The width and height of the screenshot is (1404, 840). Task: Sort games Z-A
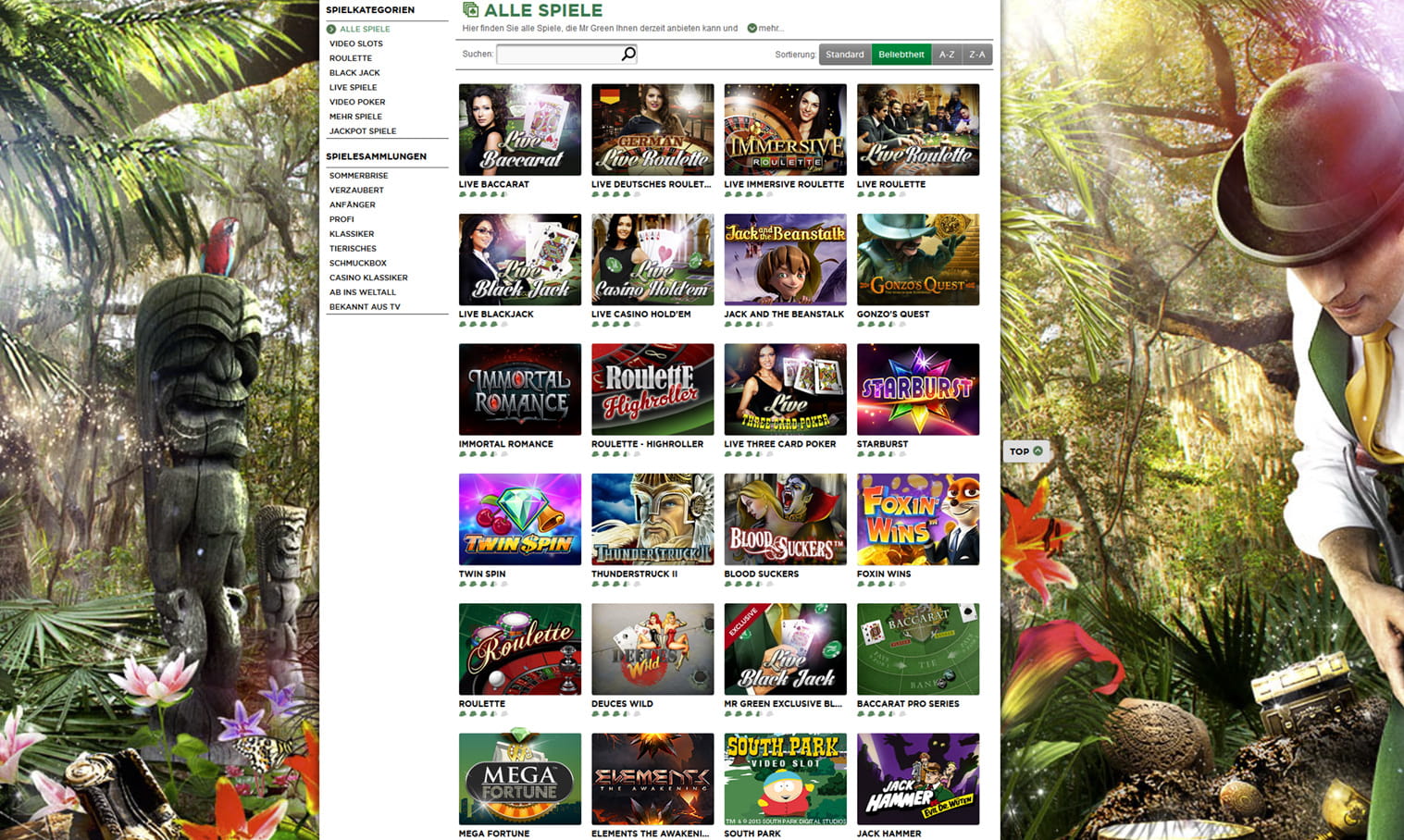pos(977,55)
